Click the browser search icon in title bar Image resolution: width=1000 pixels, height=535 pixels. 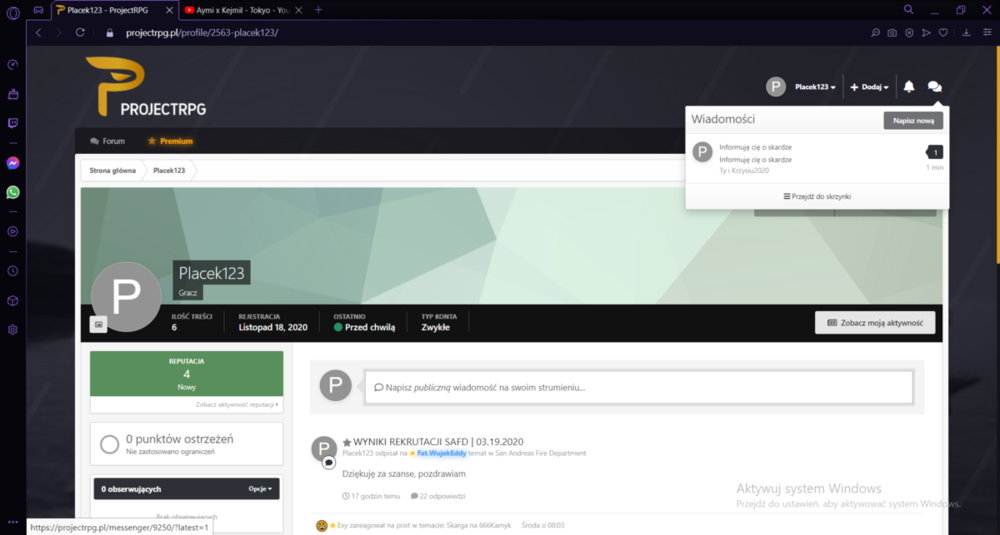click(x=908, y=10)
